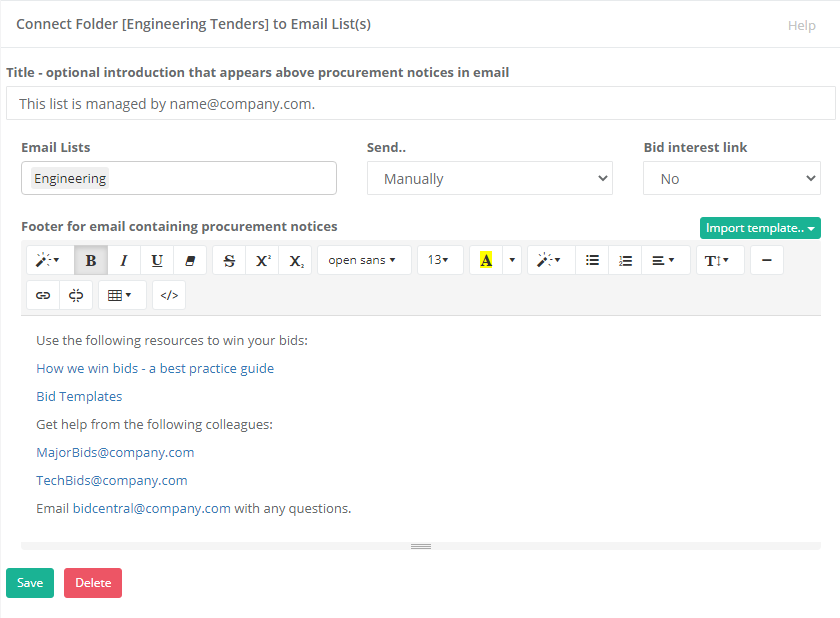Click the unlink icon in the toolbar

[75, 295]
